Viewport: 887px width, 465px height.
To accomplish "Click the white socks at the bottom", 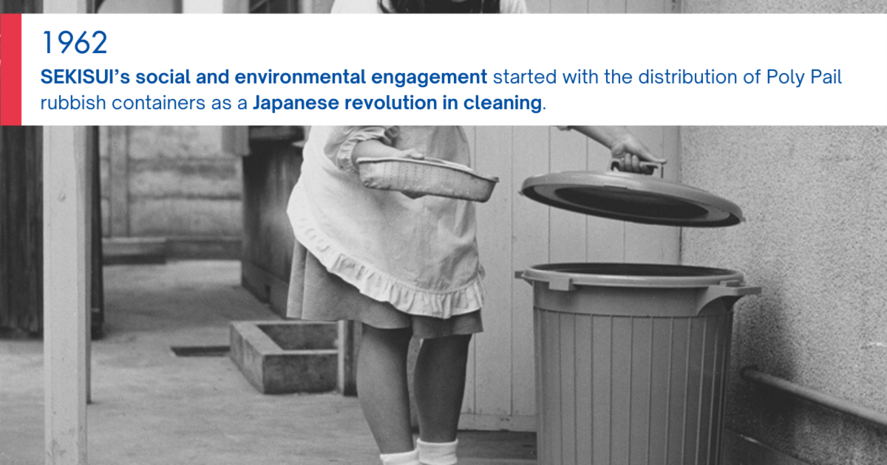I will click(420, 452).
